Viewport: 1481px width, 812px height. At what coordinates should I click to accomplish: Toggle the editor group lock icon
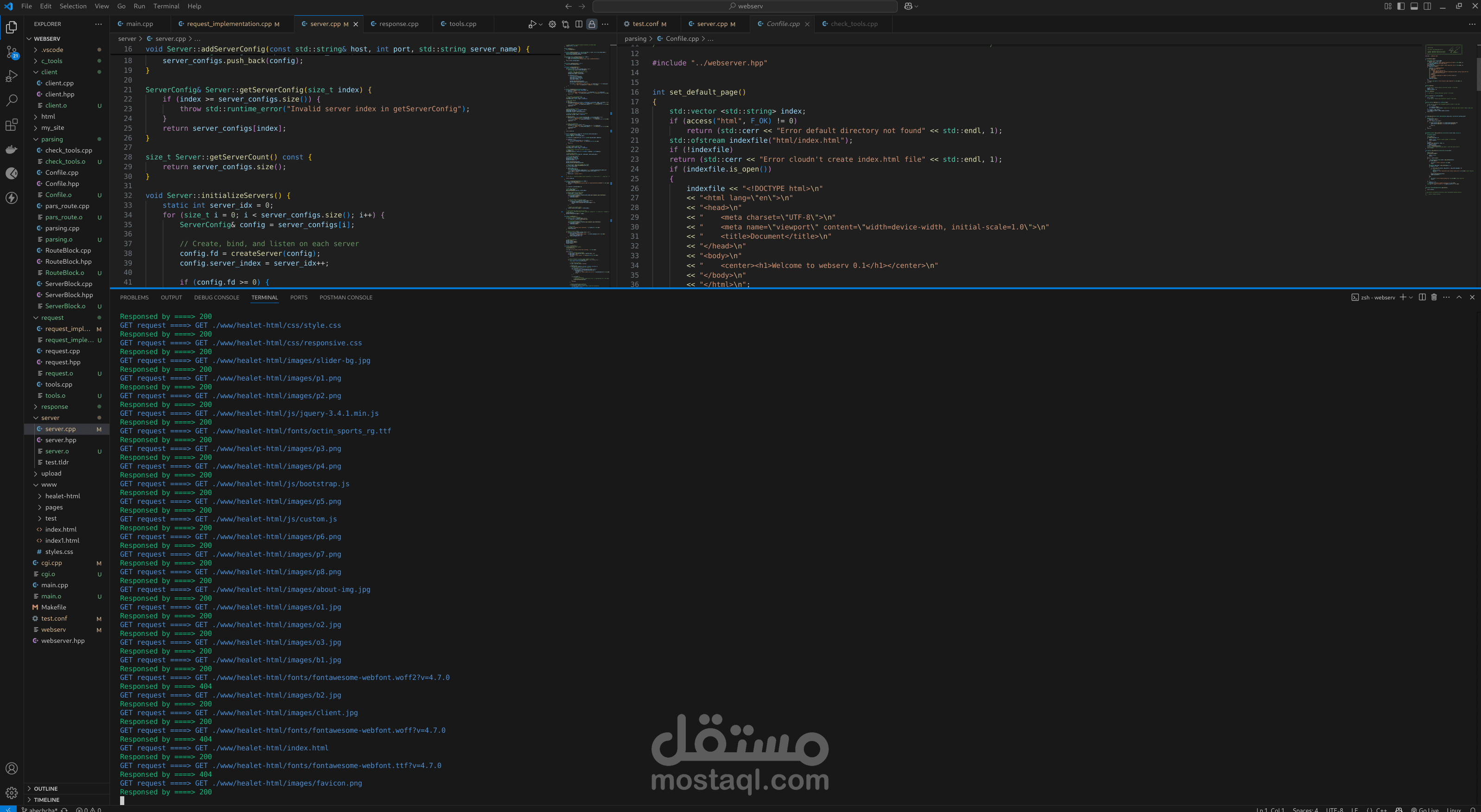(x=592, y=24)
